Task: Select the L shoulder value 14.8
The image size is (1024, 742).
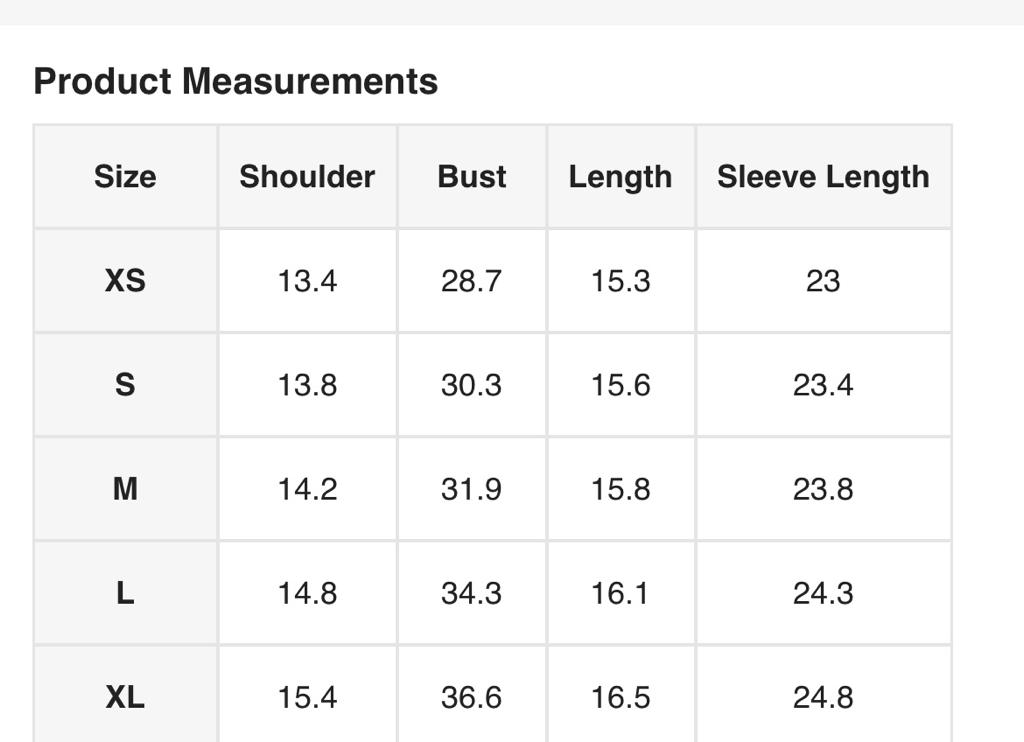Action: [307, 593]
